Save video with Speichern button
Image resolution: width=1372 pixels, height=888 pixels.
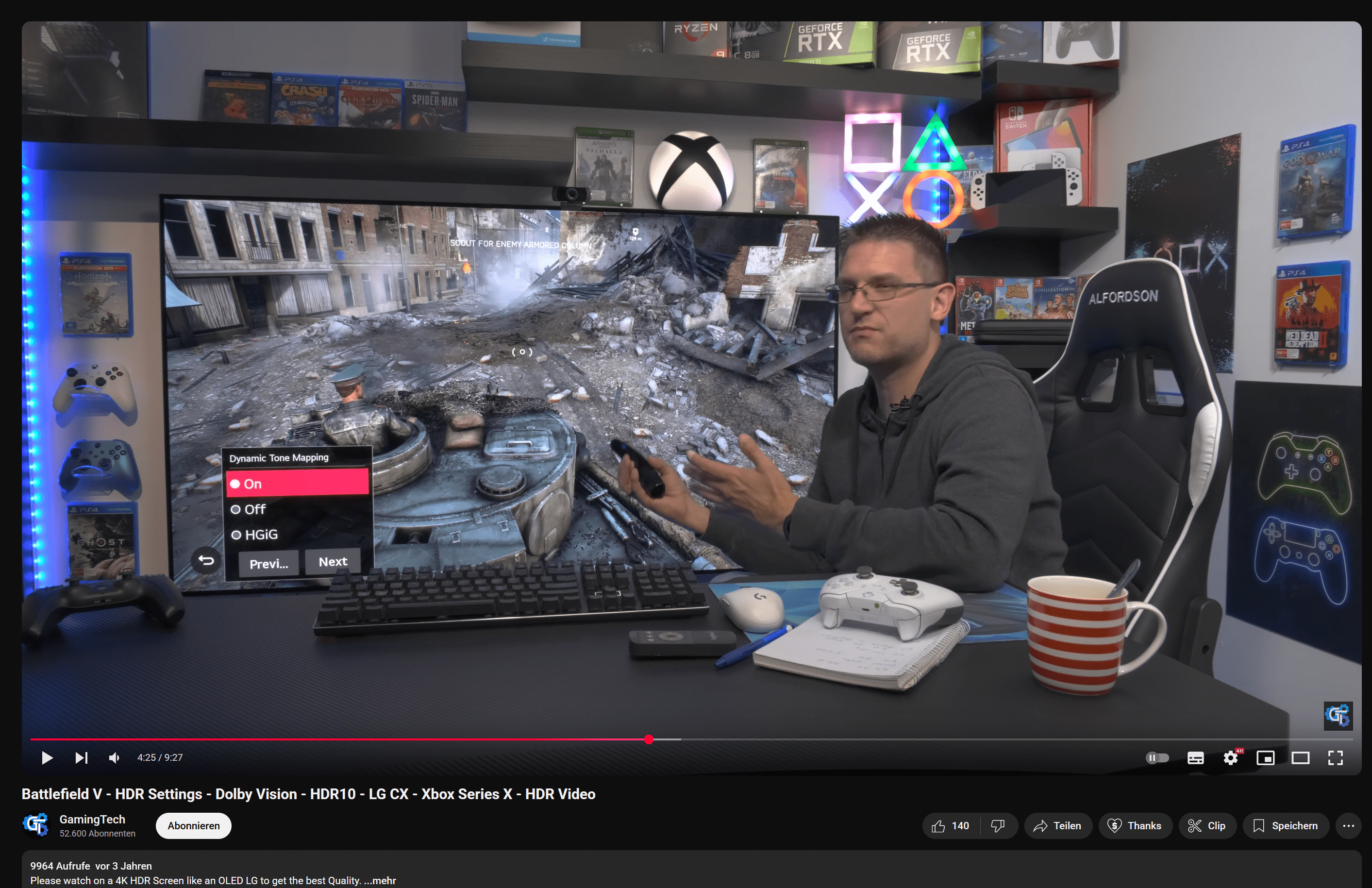[x=1286, y=826]
